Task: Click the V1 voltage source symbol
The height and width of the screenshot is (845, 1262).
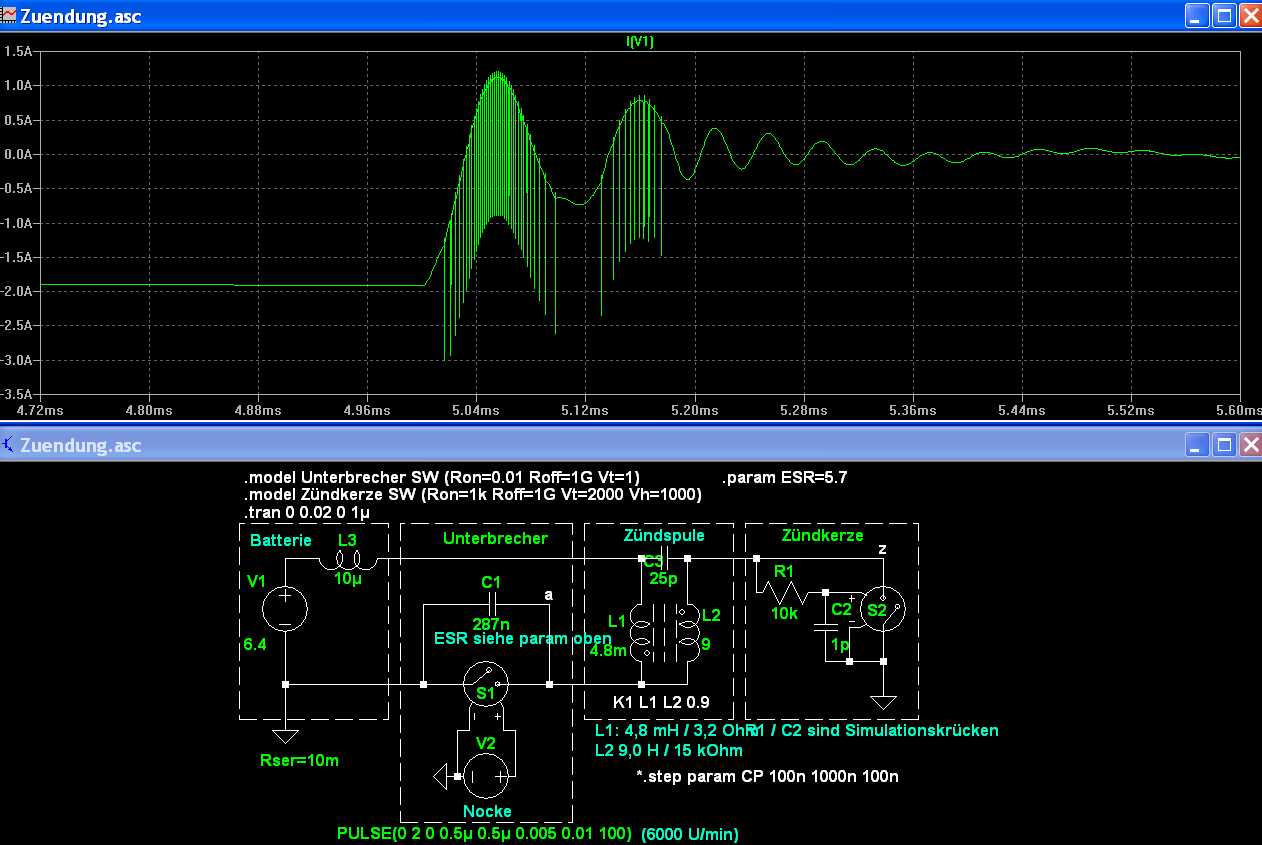Action: [x=285, y=609]
